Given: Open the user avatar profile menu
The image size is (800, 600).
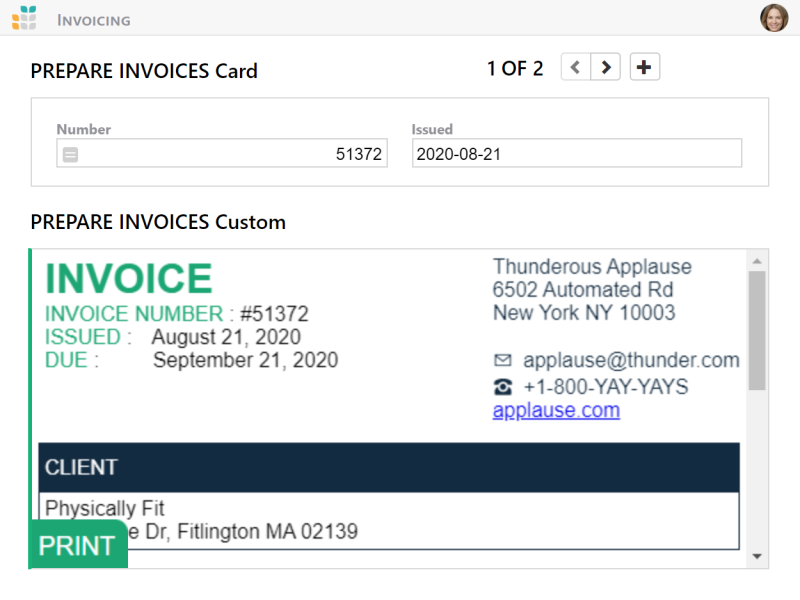Looking at the screenshot, I should tap(774, 18).
